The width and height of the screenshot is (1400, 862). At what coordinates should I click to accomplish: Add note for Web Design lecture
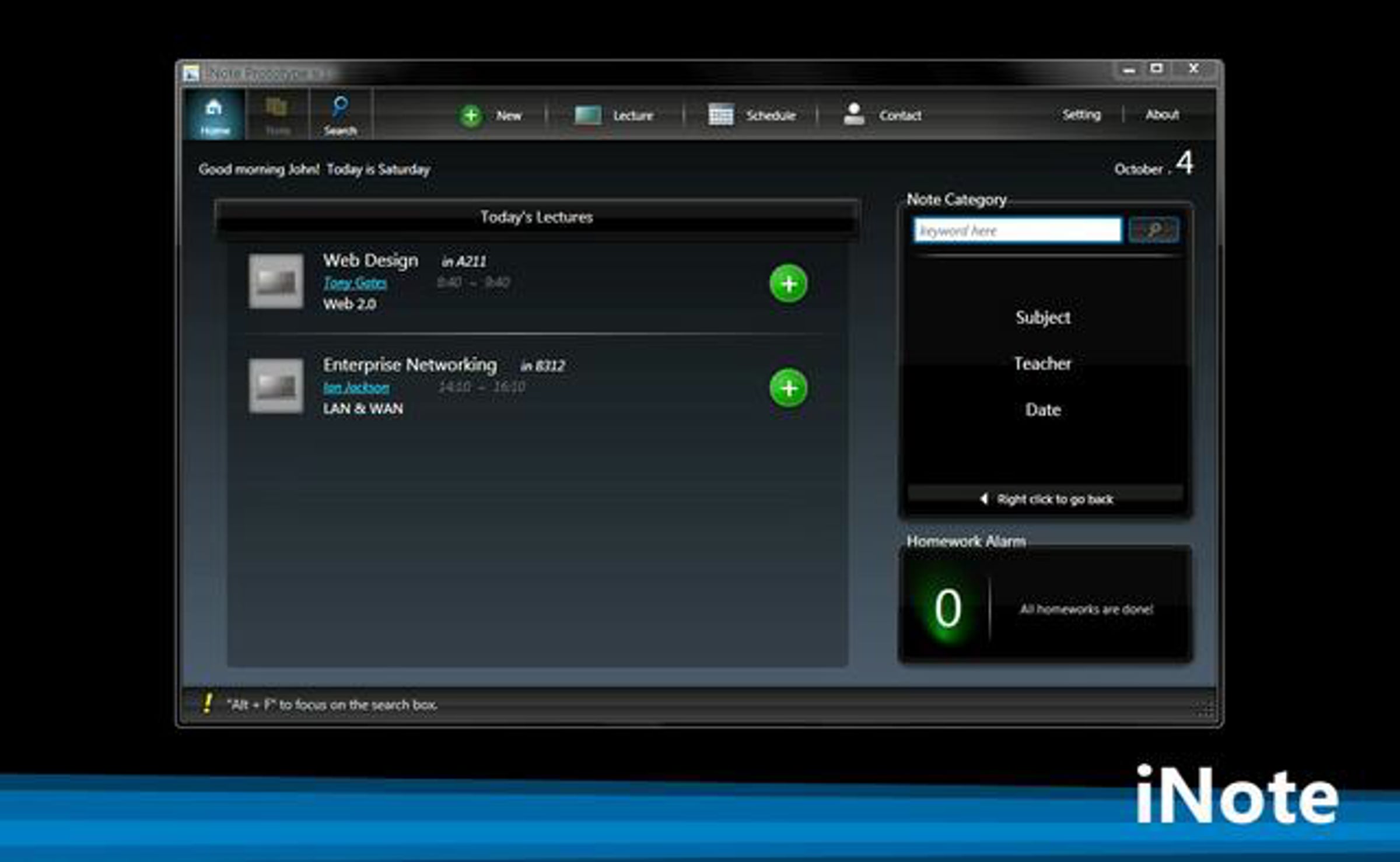[x=788, y=284]
